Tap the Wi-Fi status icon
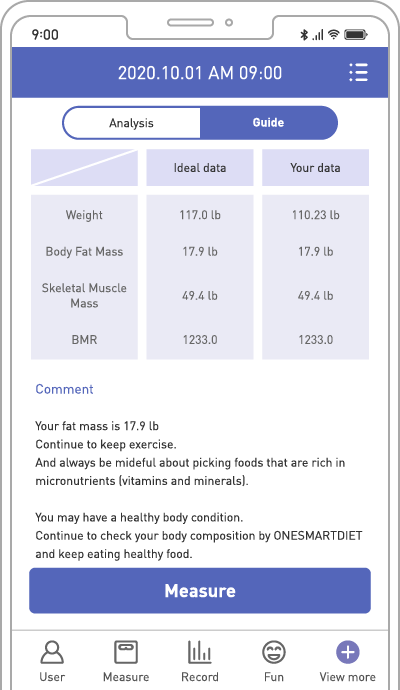 click(x=334, y=34)
